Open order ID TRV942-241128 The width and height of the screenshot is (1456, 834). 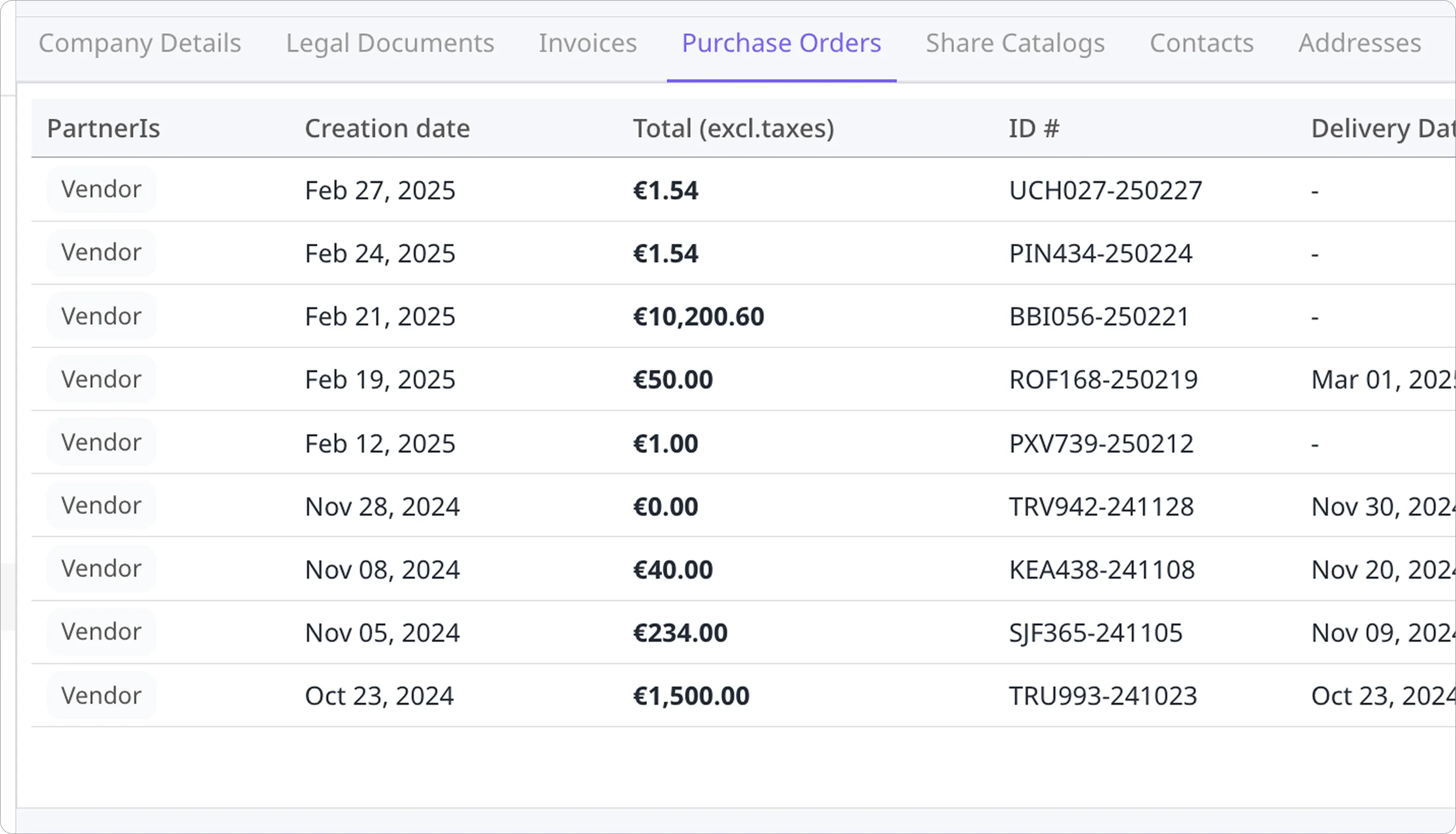point(1101,507)
